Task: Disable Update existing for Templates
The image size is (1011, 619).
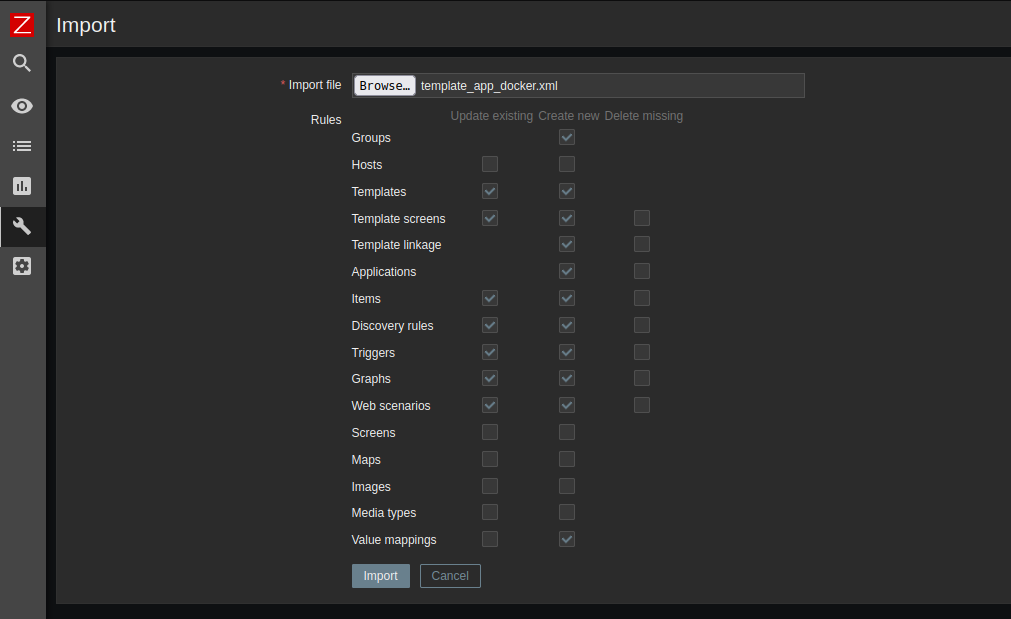Action: [490, 191]
